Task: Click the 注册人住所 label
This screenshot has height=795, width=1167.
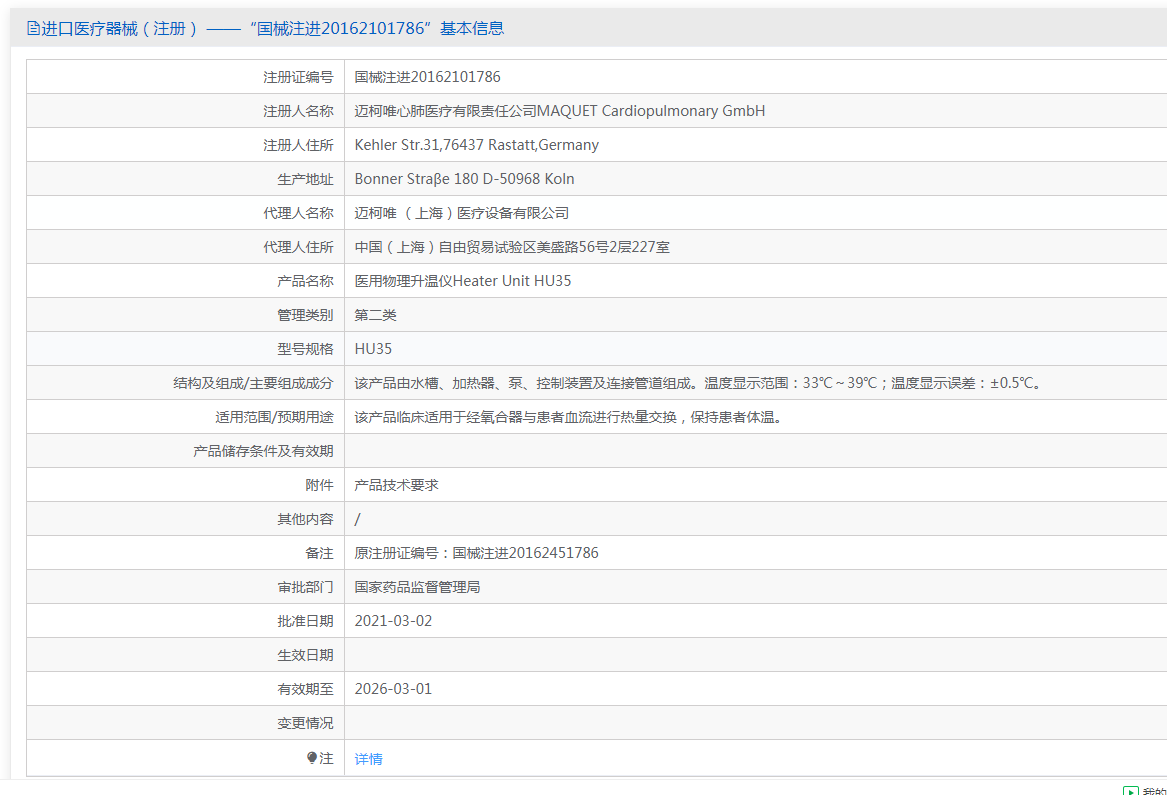Action: [x=298, y=145]
